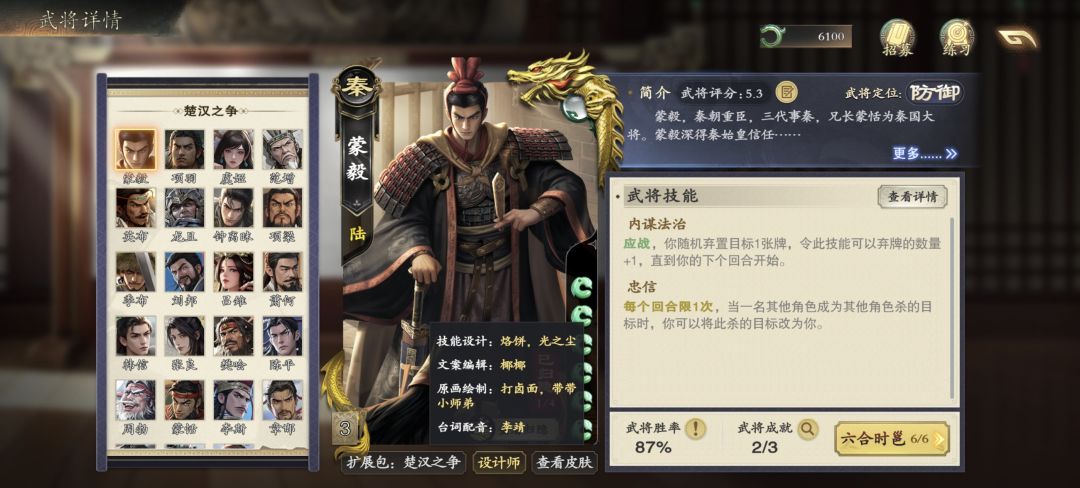Click the 秦 faction emblem

coord(356,89)
